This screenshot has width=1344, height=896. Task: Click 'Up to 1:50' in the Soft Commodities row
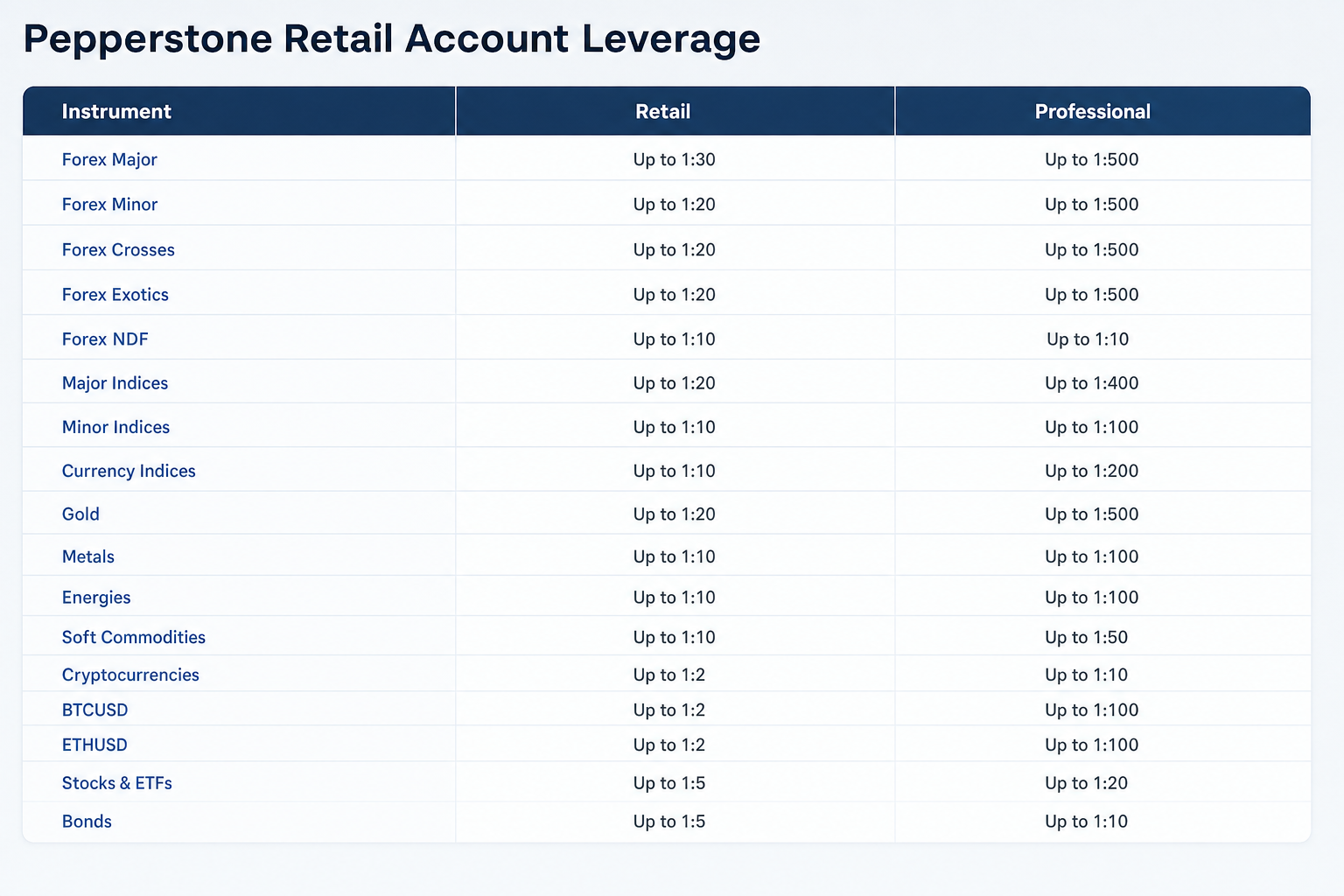[x=1087, y=637]
